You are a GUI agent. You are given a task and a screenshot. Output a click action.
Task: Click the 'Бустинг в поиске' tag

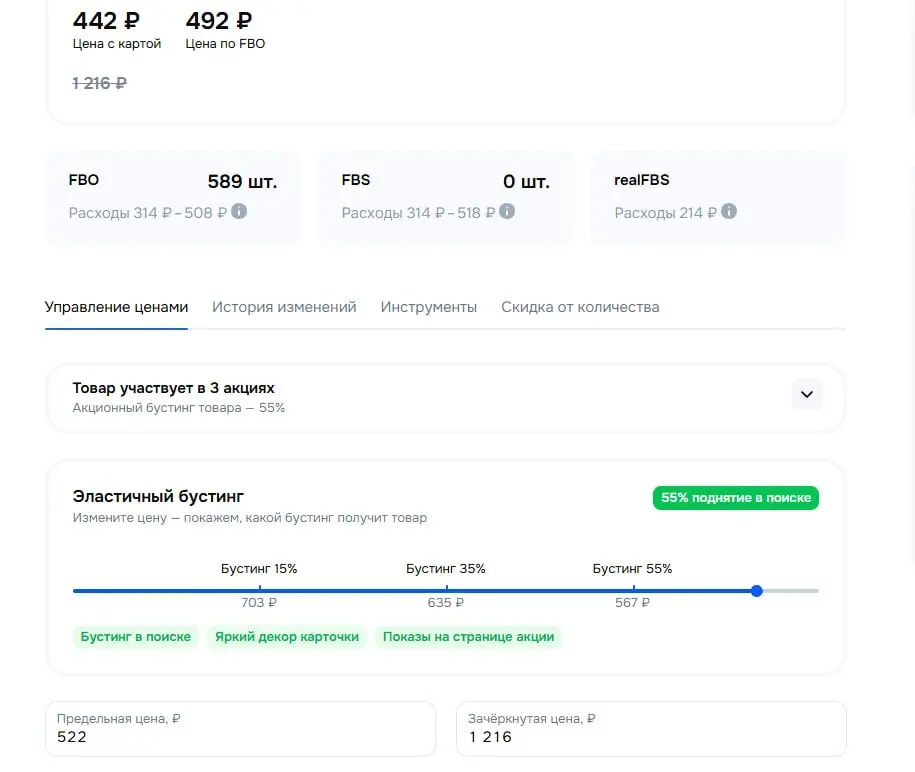[136, 637]
